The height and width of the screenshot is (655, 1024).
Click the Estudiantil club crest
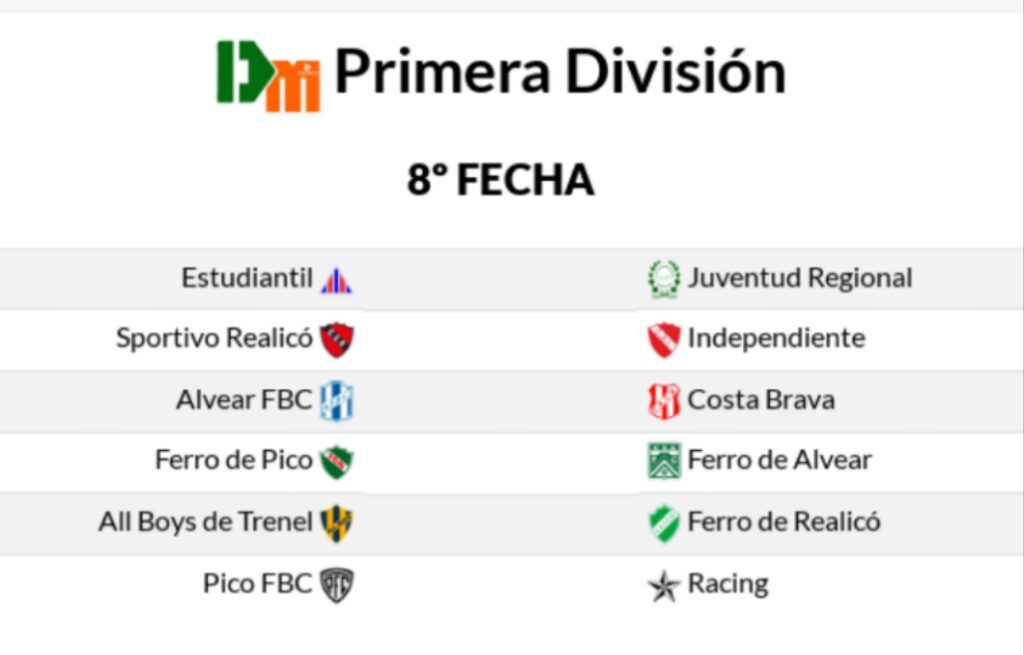(336, 280)
